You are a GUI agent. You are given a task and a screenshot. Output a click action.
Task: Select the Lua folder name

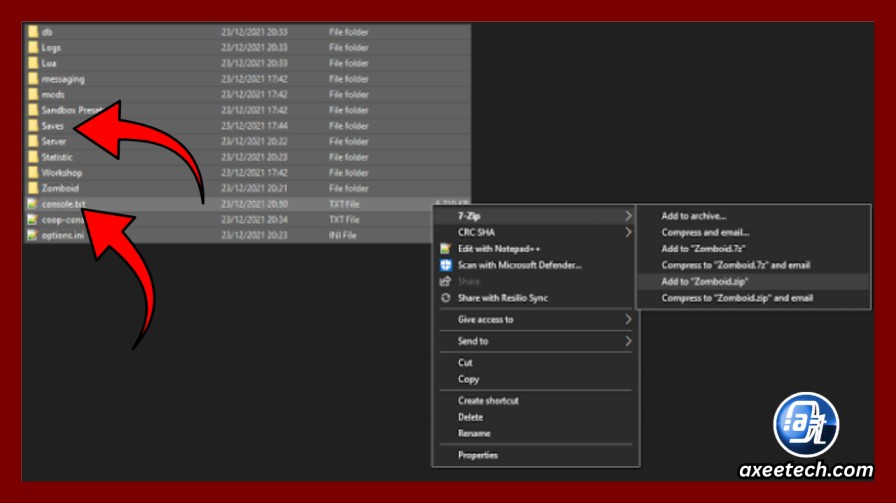[49, 63]
